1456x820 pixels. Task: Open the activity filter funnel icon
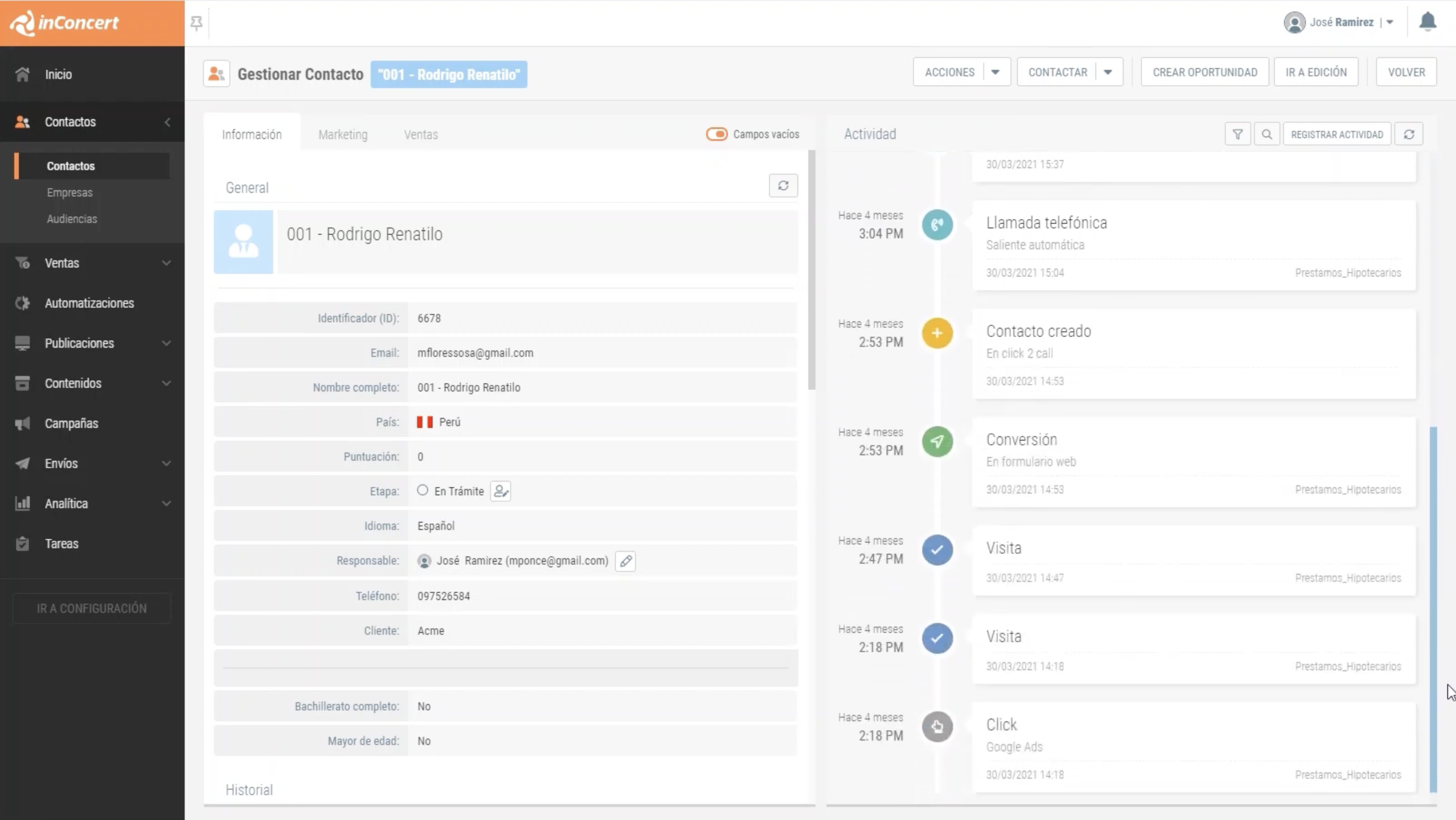click(1237, 134)
